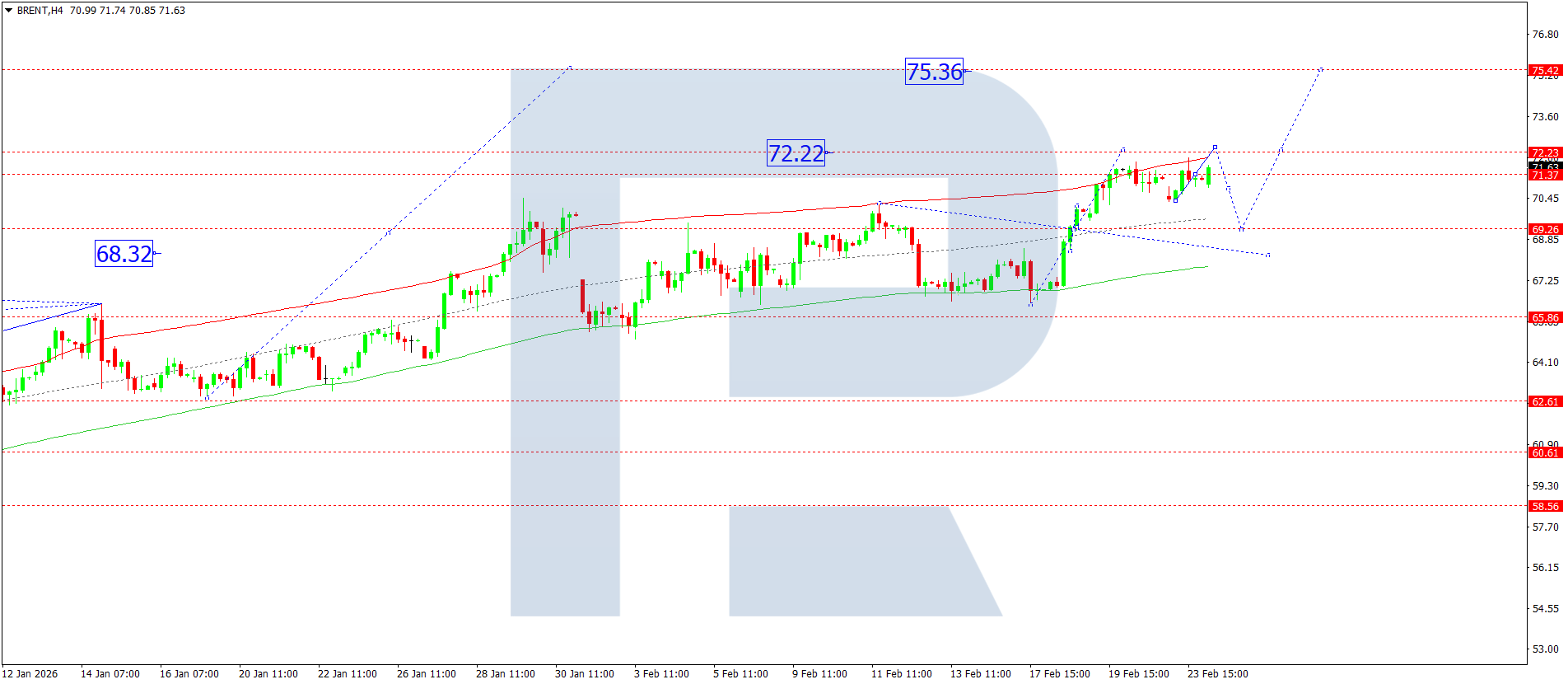The width and height of the screenshot is (1568, 684).
Task: Click the 23 Feb 15:00 time label
Action: tap(1217, 674)
